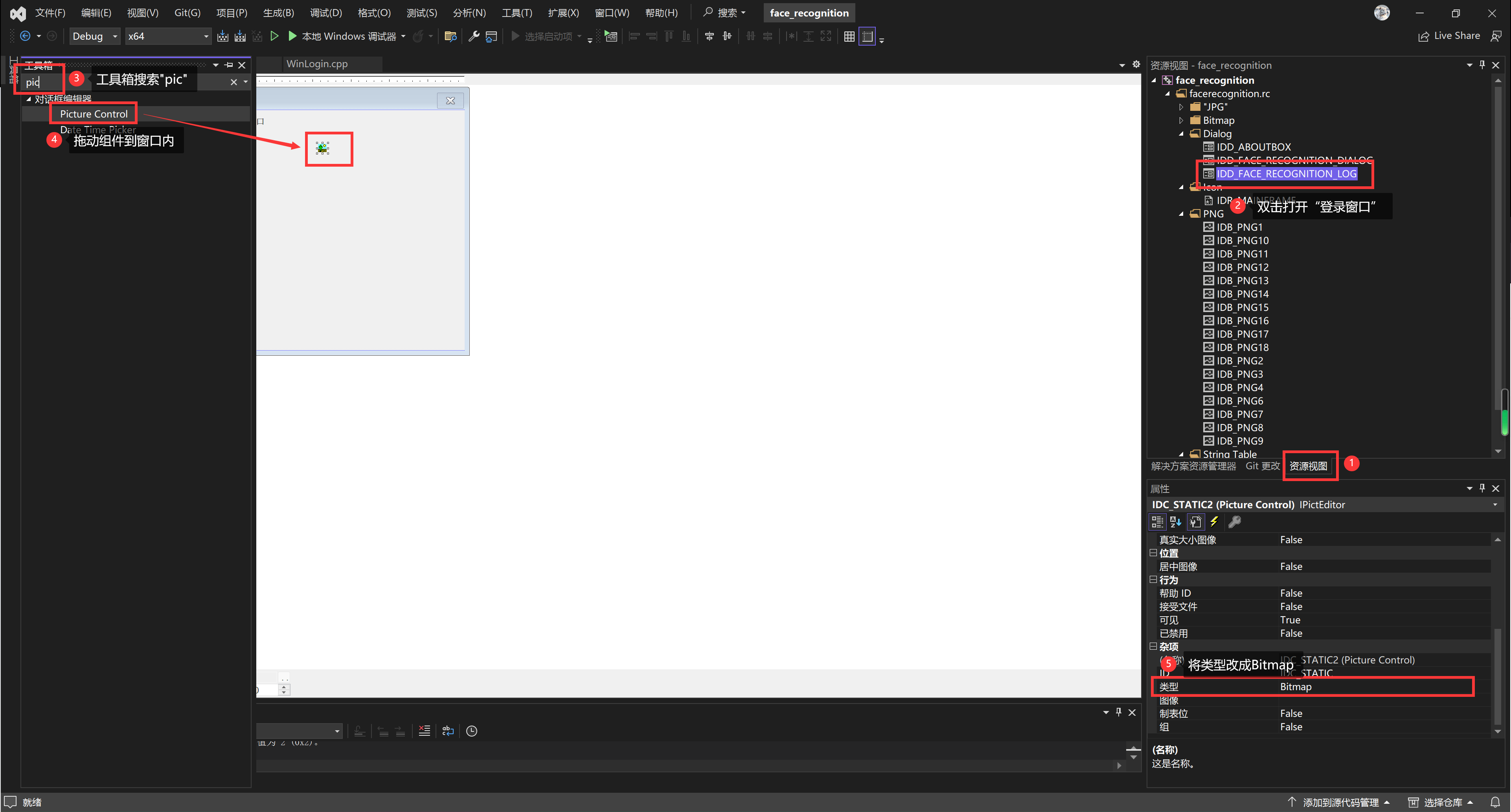Click the clock icon in output toolbar
The height and width of the screenshot is (812, 1511).
472,731
